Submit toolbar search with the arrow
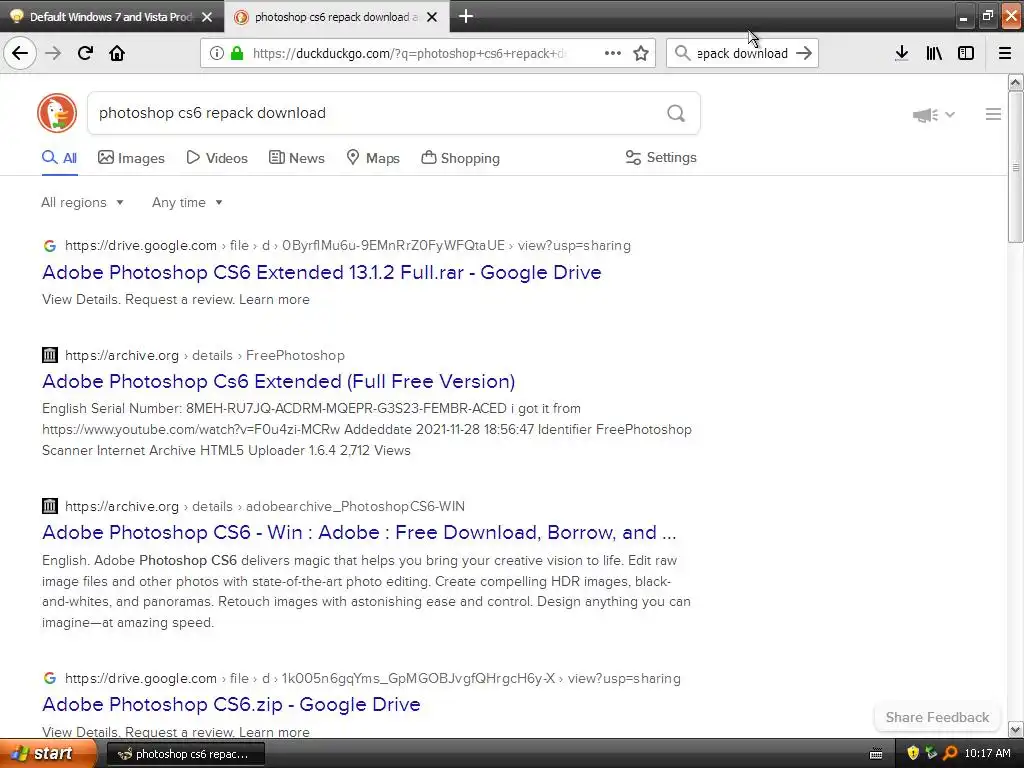 804,53
